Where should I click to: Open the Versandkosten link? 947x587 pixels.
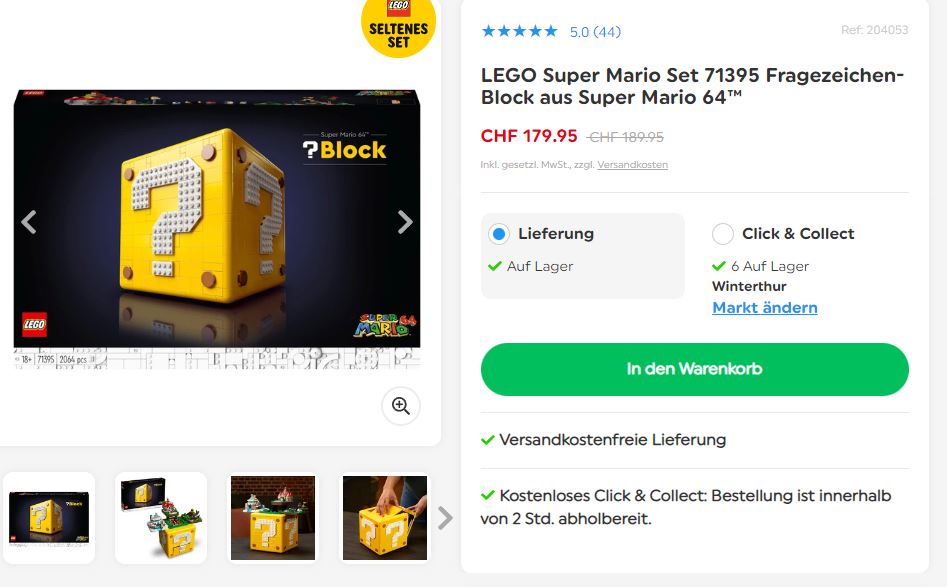(632, 164)
